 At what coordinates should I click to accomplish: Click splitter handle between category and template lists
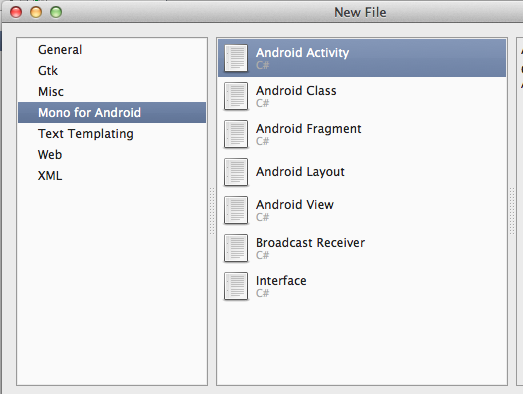212,211
